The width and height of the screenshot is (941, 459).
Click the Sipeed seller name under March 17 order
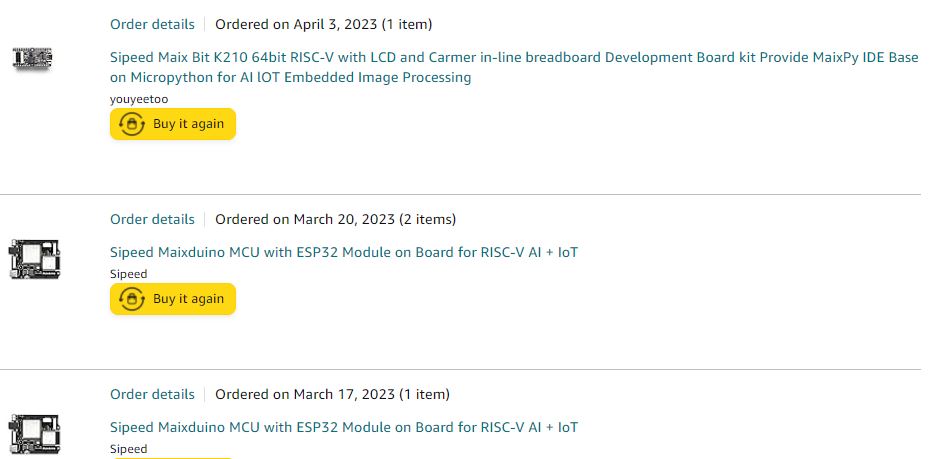point(128,449)
